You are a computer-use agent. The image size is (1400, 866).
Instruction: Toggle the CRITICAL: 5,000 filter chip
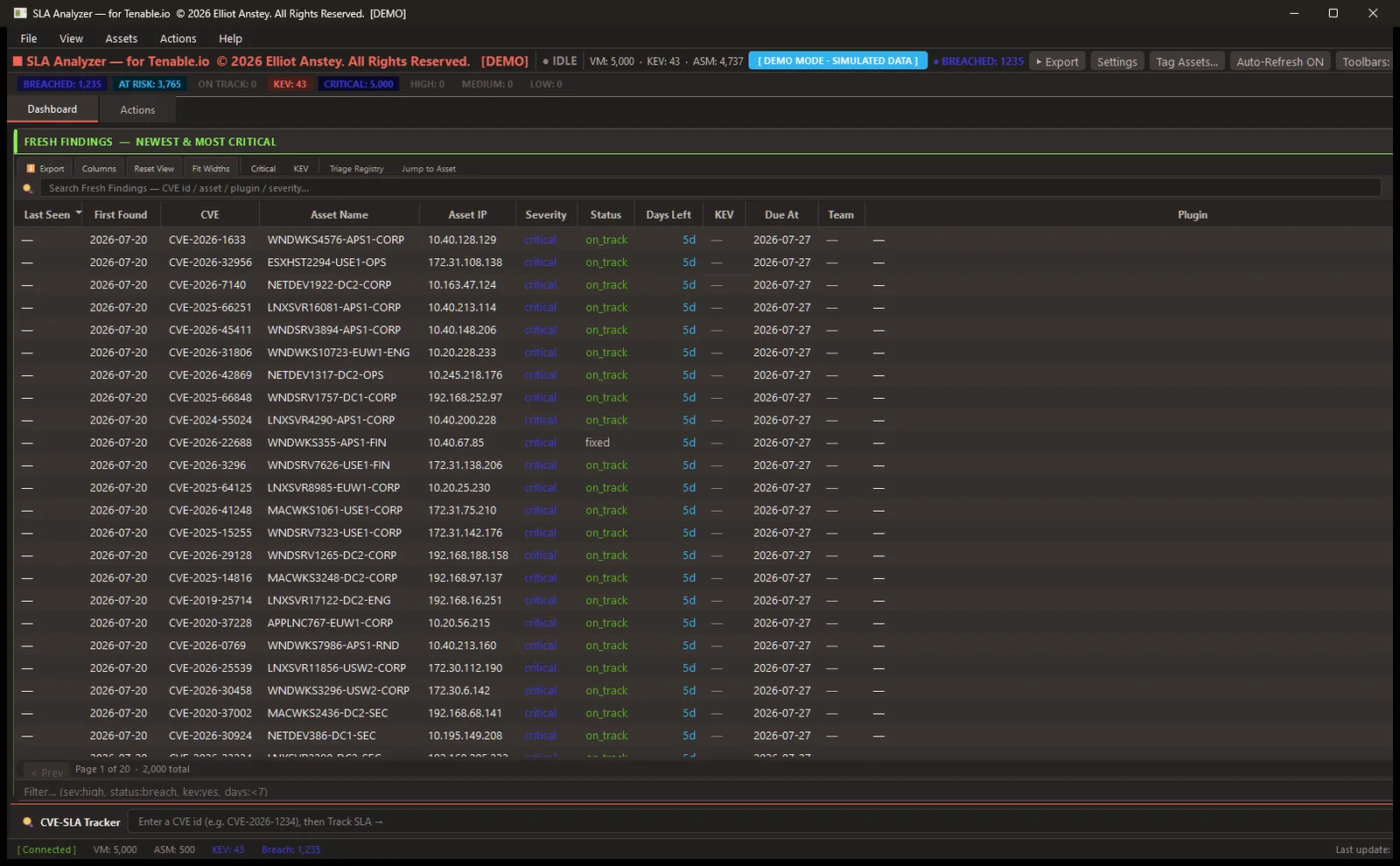359,84
